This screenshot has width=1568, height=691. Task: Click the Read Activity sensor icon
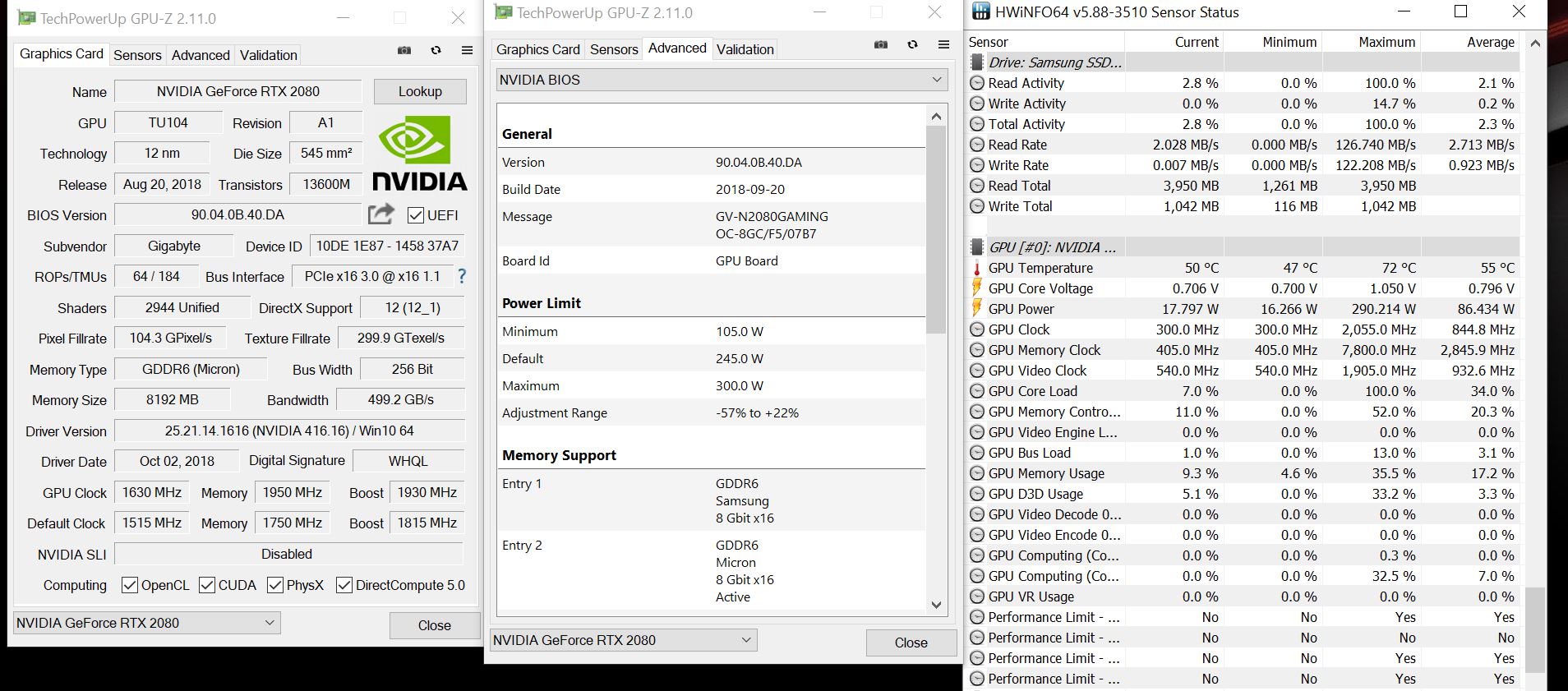click(x=977, y=83)
